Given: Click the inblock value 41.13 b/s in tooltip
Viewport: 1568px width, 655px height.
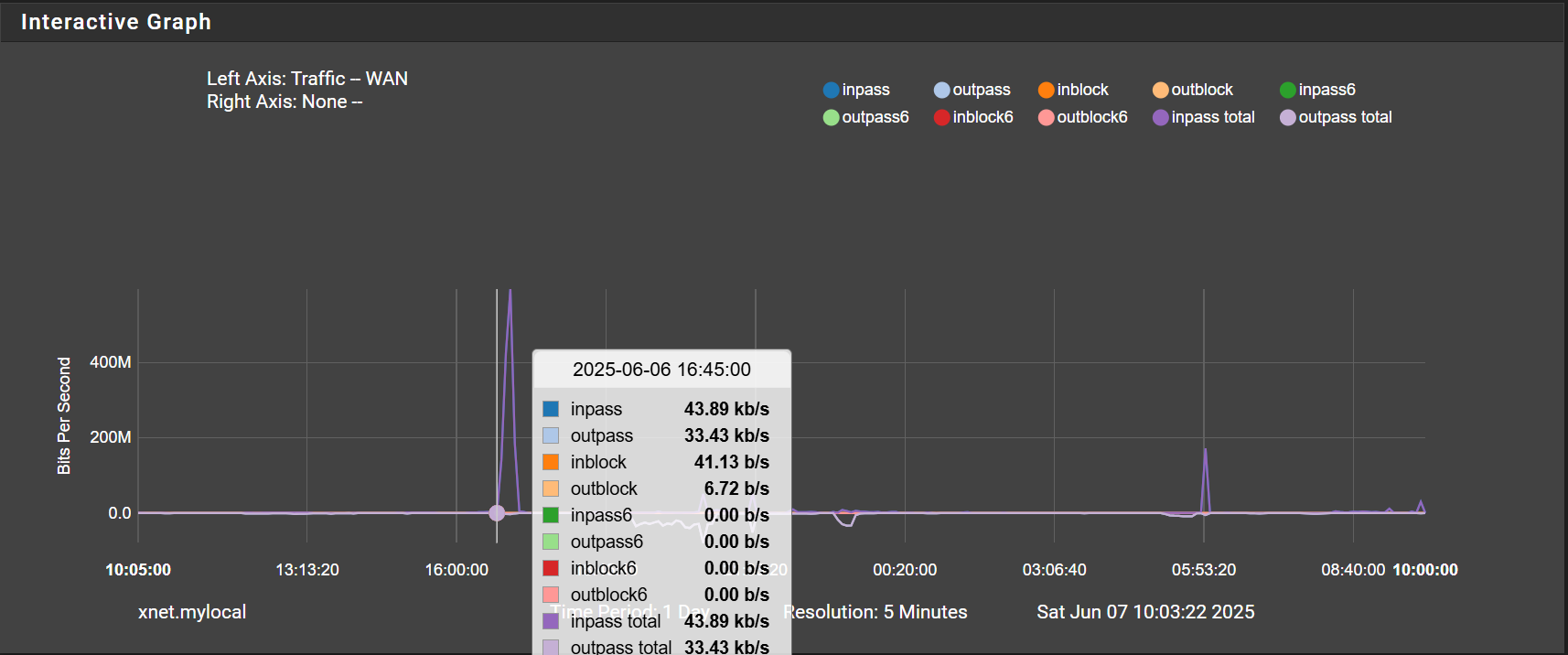Looking at the screenshot, I should click(732, 462).
